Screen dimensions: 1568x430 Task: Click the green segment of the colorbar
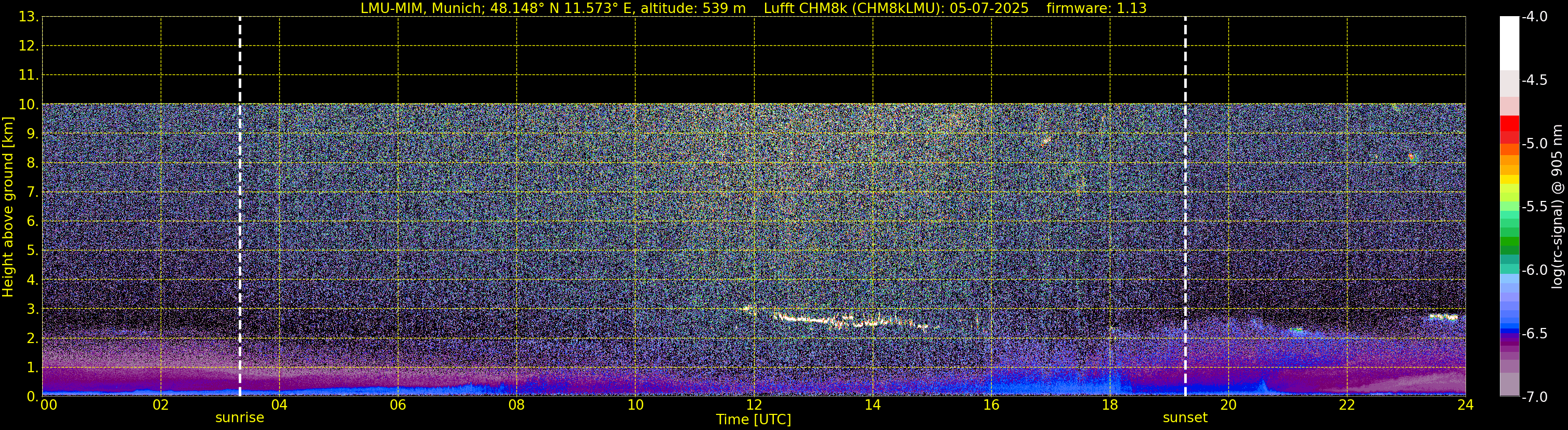(x=1509, y=241)
